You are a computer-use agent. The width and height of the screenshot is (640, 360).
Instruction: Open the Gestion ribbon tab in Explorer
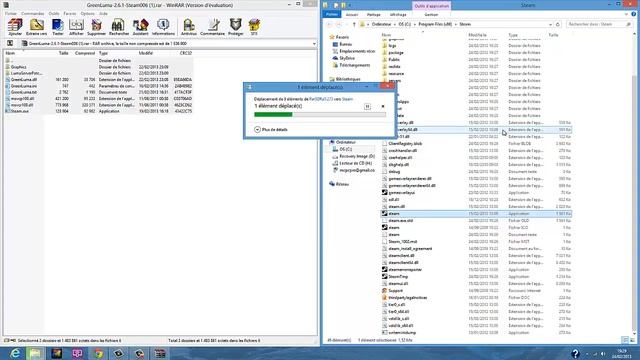click(x=431, y=15)
